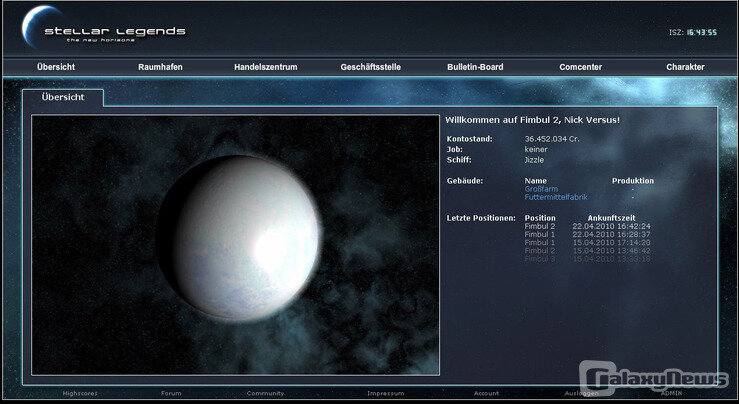
Task: Click the Fimbul 1 row at 16:28:37
Action: pos(587,235)
